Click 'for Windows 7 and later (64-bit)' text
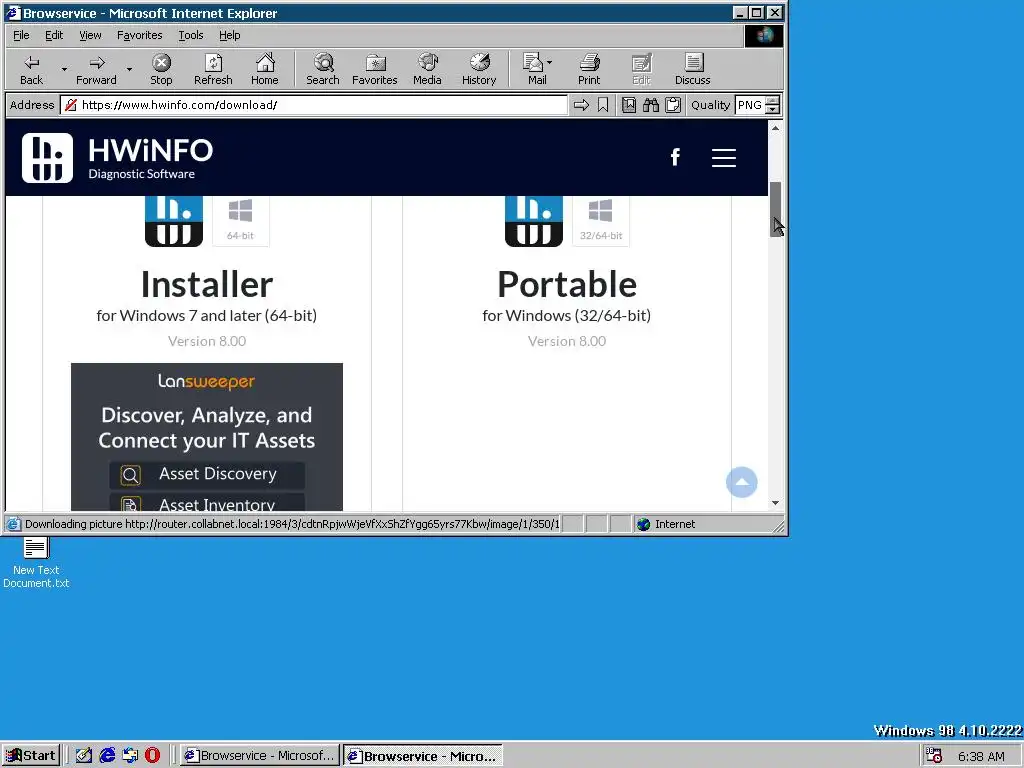 click(x=207, y=315)
